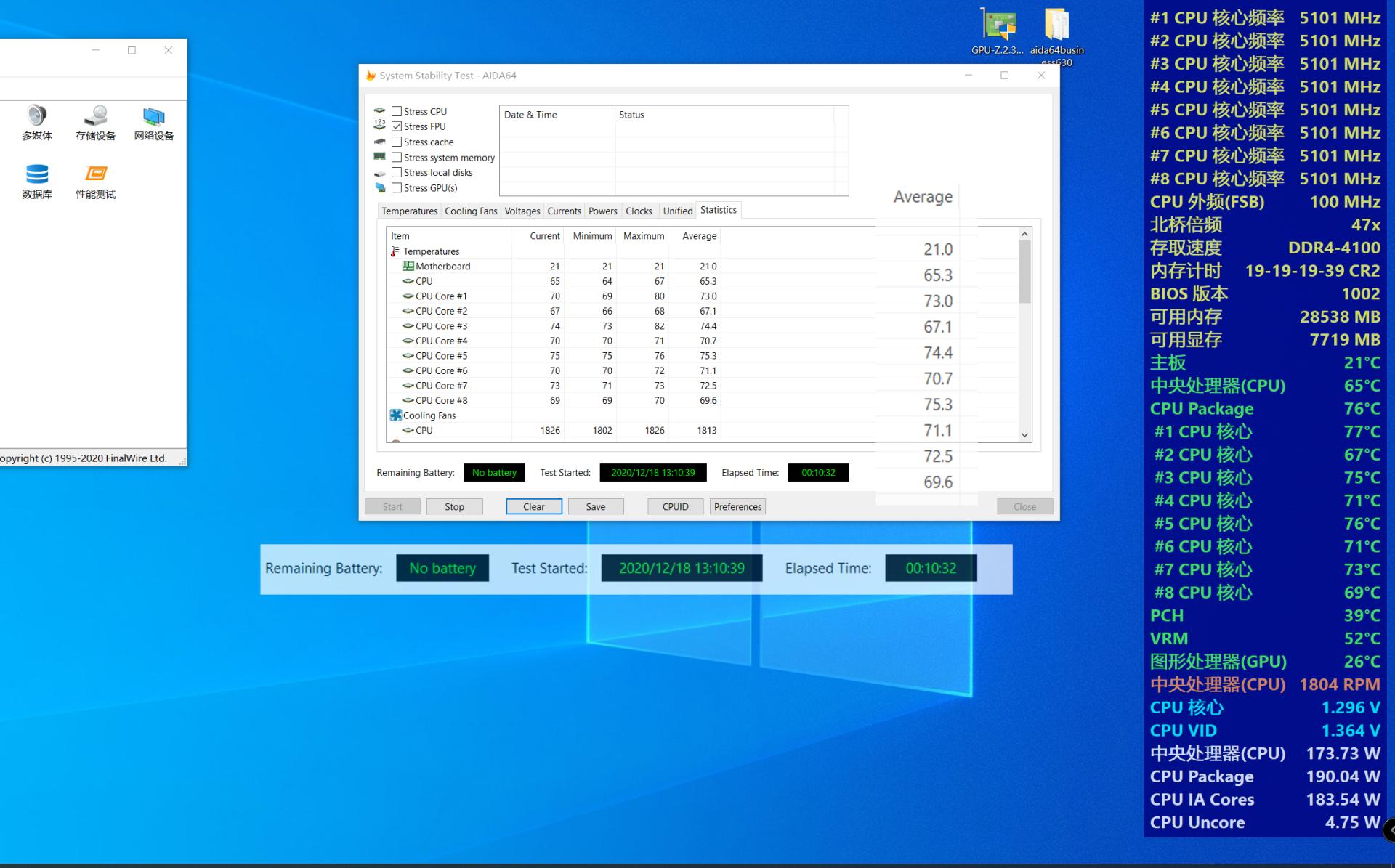Enable the Stress CPU checkbox
This screenshot has width=1395, height=868.
[x=397, y=111]
